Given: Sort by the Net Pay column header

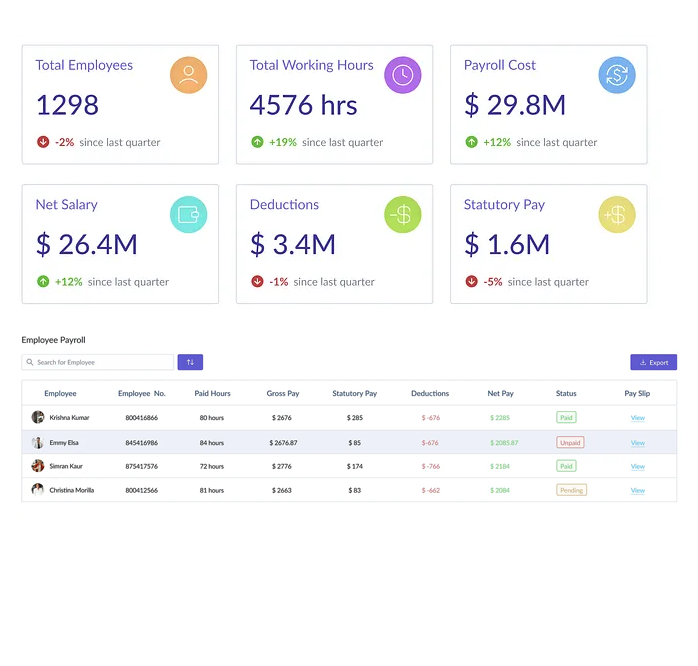Looking at the screenshot, I should (x=501, y=394).
